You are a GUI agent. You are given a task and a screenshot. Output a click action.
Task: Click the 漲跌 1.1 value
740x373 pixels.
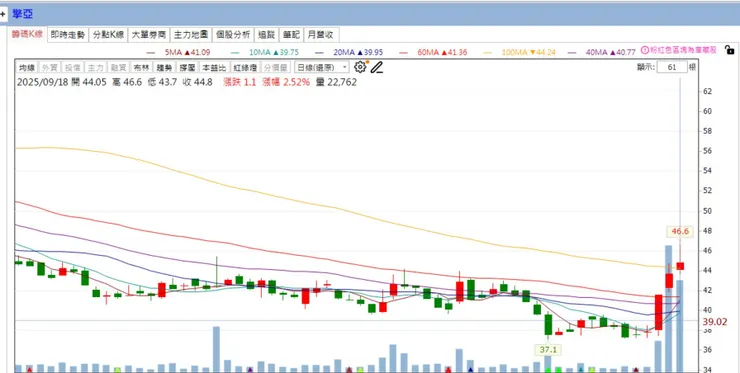[x=240, y=82]
